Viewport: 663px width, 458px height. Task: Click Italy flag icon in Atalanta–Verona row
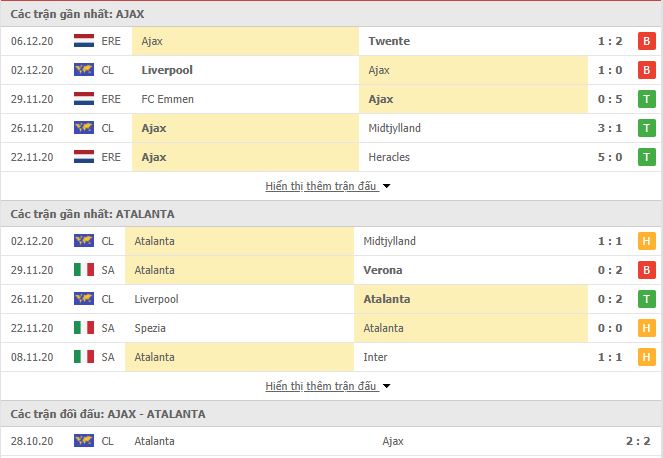(x=83, y=270)
